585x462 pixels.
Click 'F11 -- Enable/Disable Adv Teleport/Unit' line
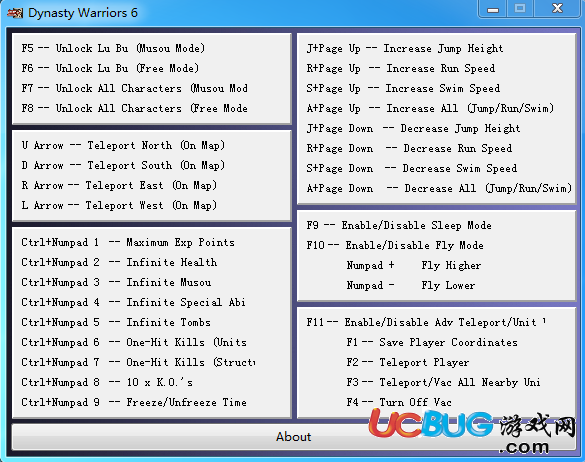coord(426,322)
